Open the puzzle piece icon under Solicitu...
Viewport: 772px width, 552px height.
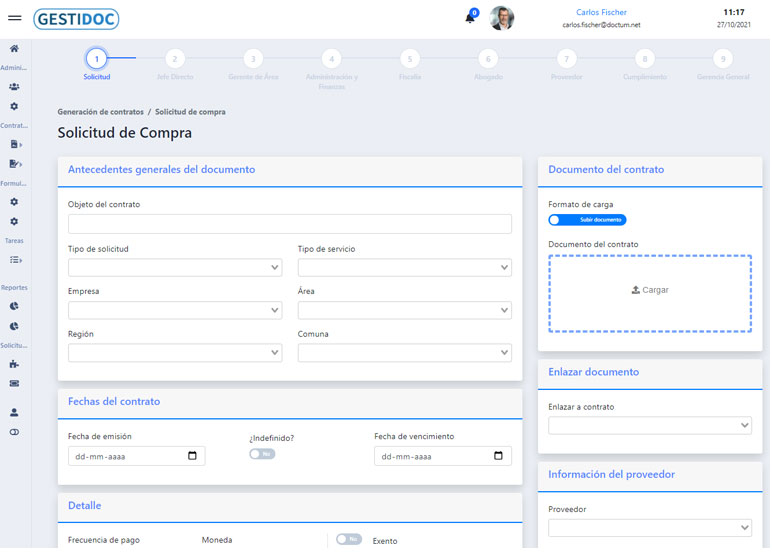point(14,364)
